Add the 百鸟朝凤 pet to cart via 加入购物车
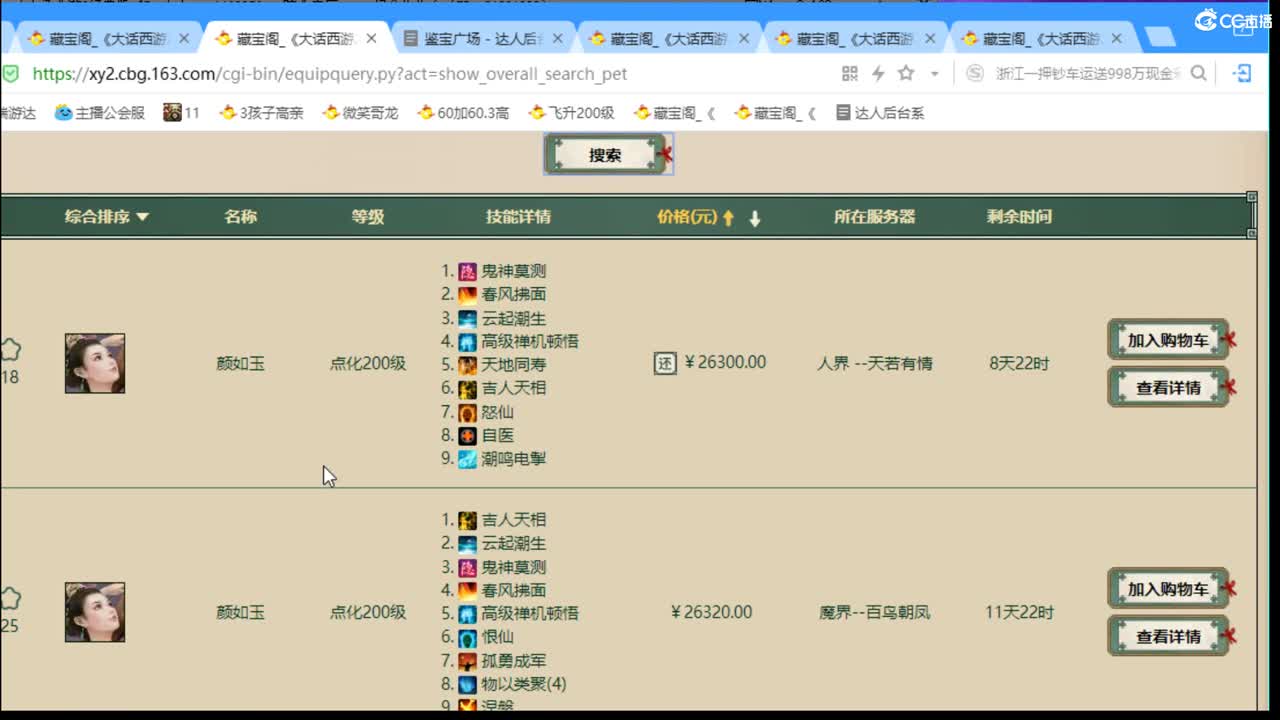Viewport: 1280px width, 720px height. click(1168, 589)
